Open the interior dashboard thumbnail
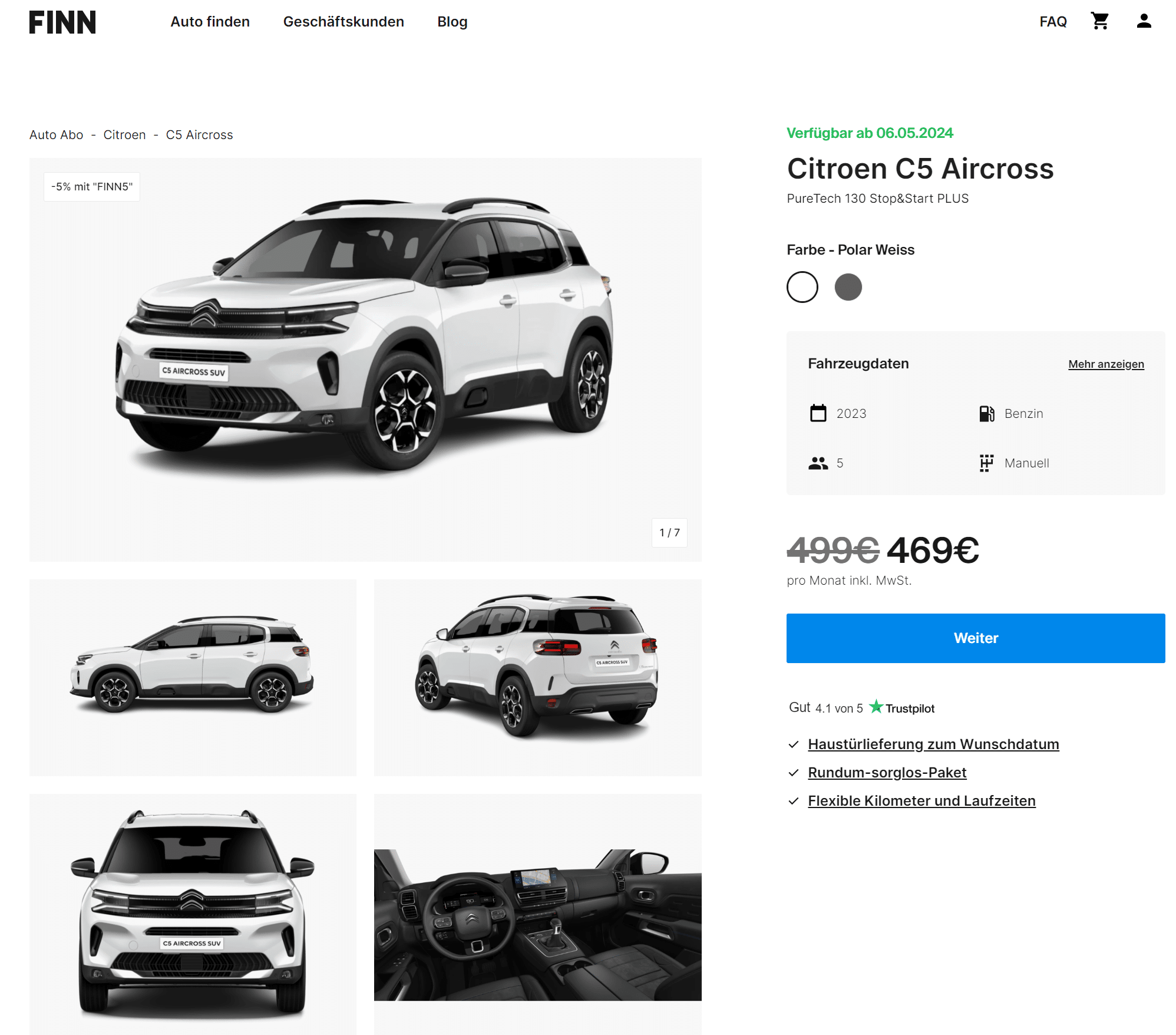This screenshot has height=1035, width=1176. [x=537, y=914]
